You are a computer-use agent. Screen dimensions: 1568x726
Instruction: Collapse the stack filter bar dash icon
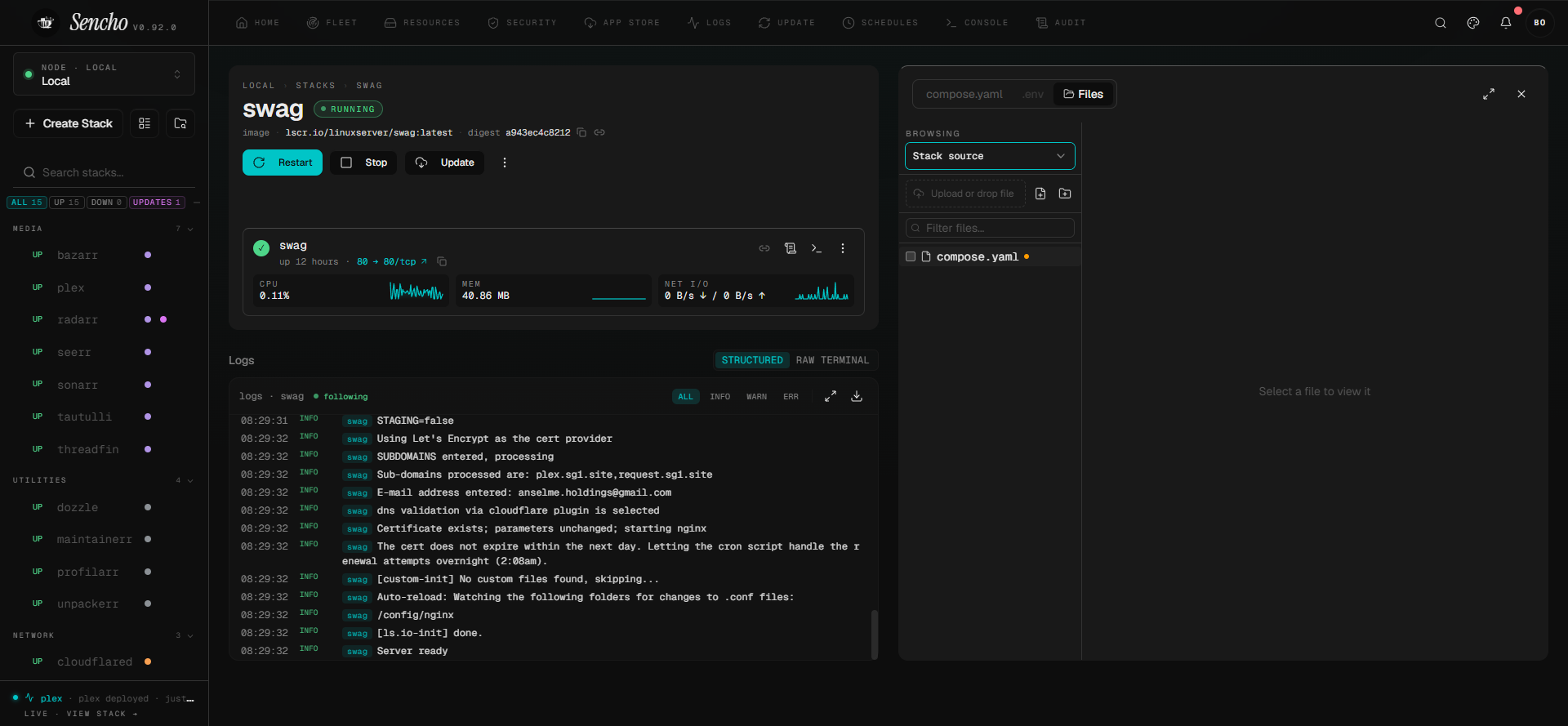197,203
